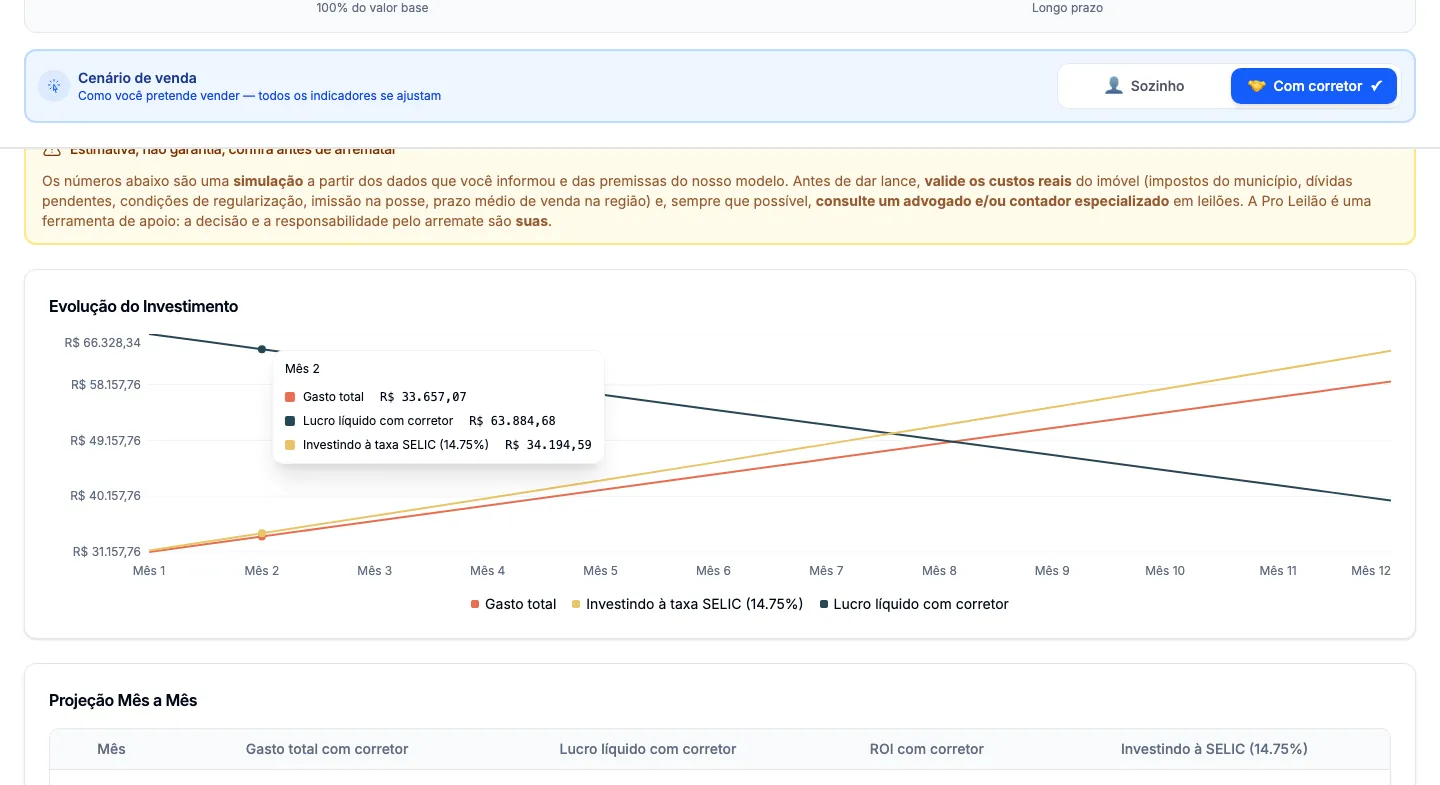
Task: Click the R$ 33.657,07 tooltip value
Action: pos(423,397)
